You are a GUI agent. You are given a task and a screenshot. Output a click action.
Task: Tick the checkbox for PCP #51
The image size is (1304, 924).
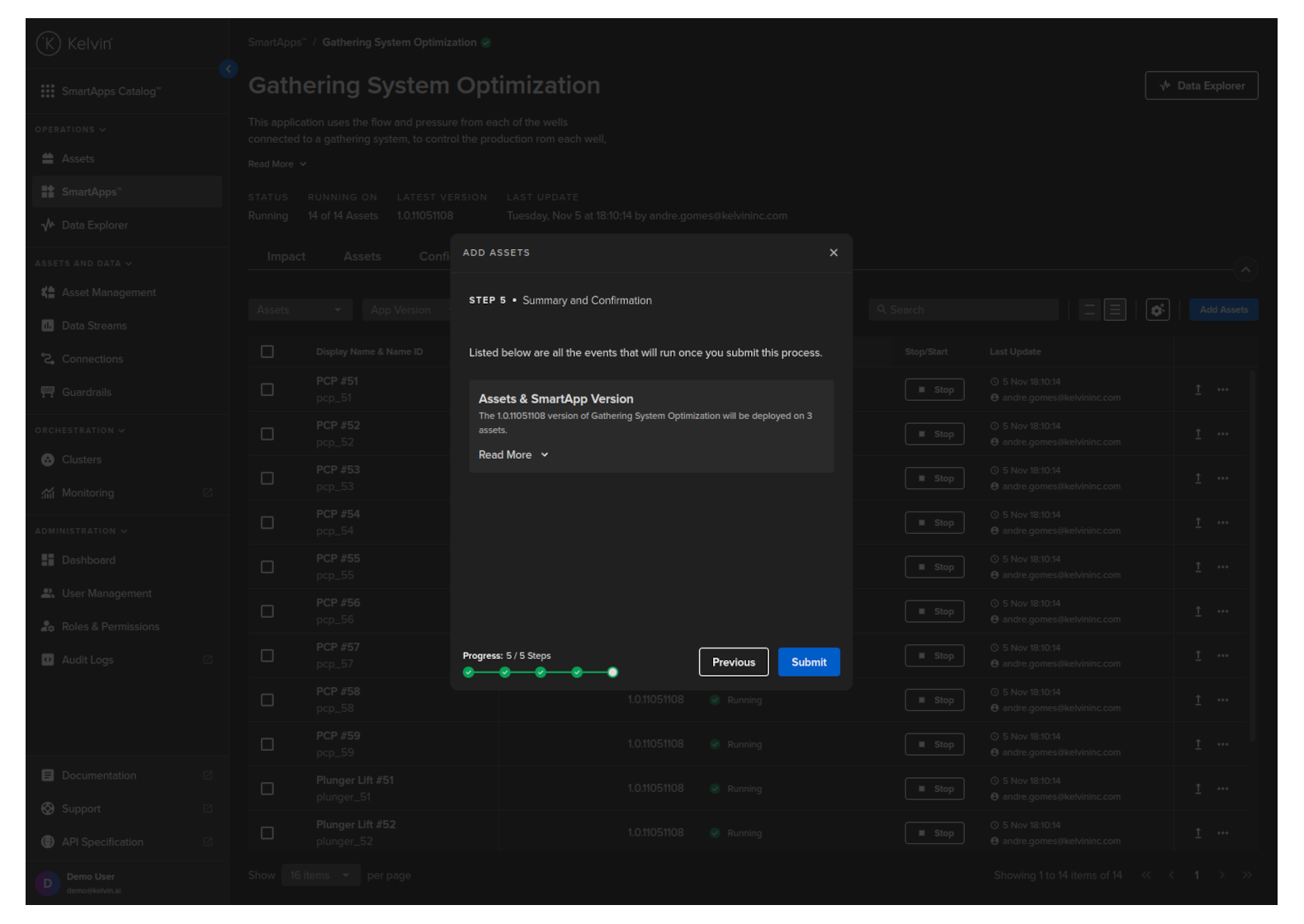pyautogui.click(x=267, y=389)
